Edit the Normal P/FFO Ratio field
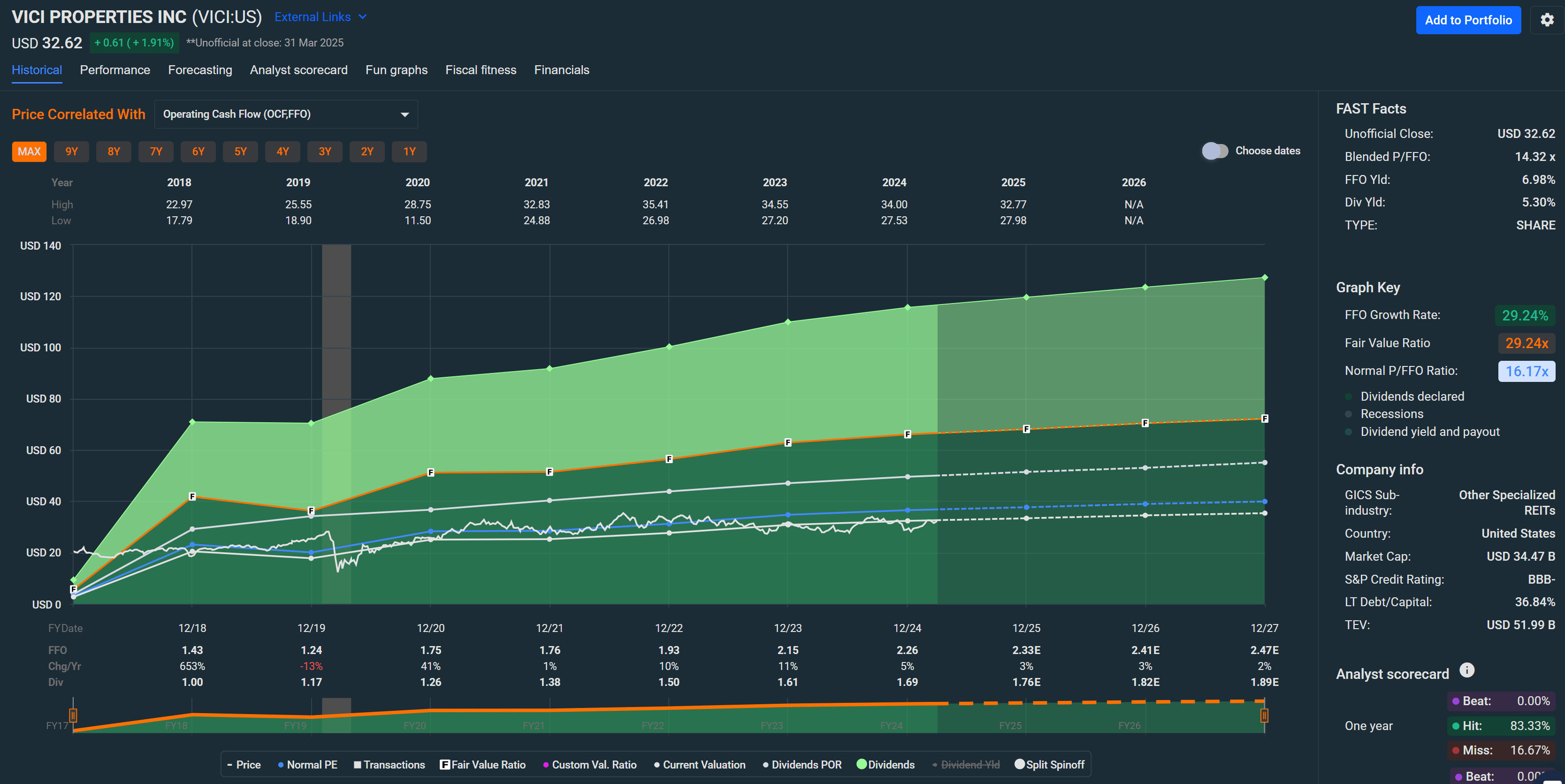Image resolution: width=1565 pixels, height=784 pixels. [x=1527, y=371]
